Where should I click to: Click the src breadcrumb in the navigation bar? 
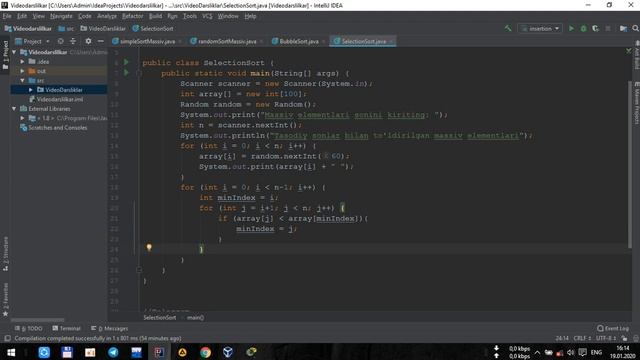point(66,29)
